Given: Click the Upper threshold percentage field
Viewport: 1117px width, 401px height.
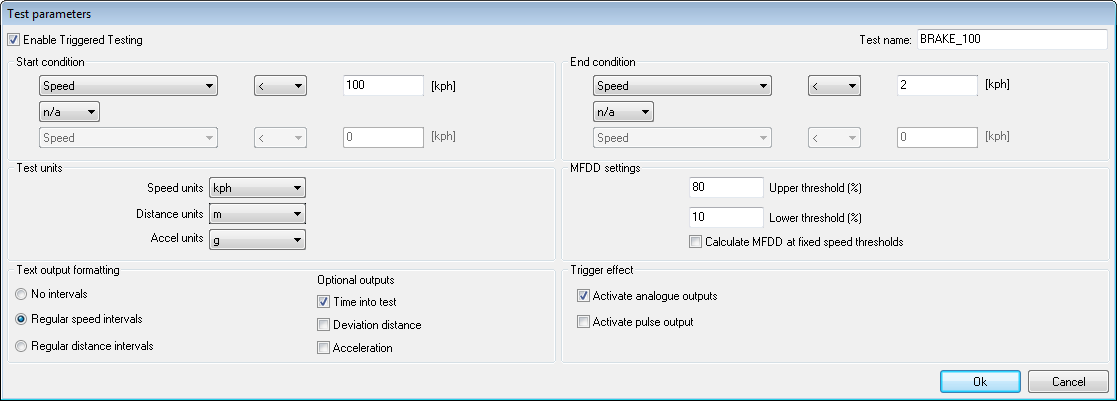Looking at the screenshot, I should pyautogui.click(x=726, y=187).
